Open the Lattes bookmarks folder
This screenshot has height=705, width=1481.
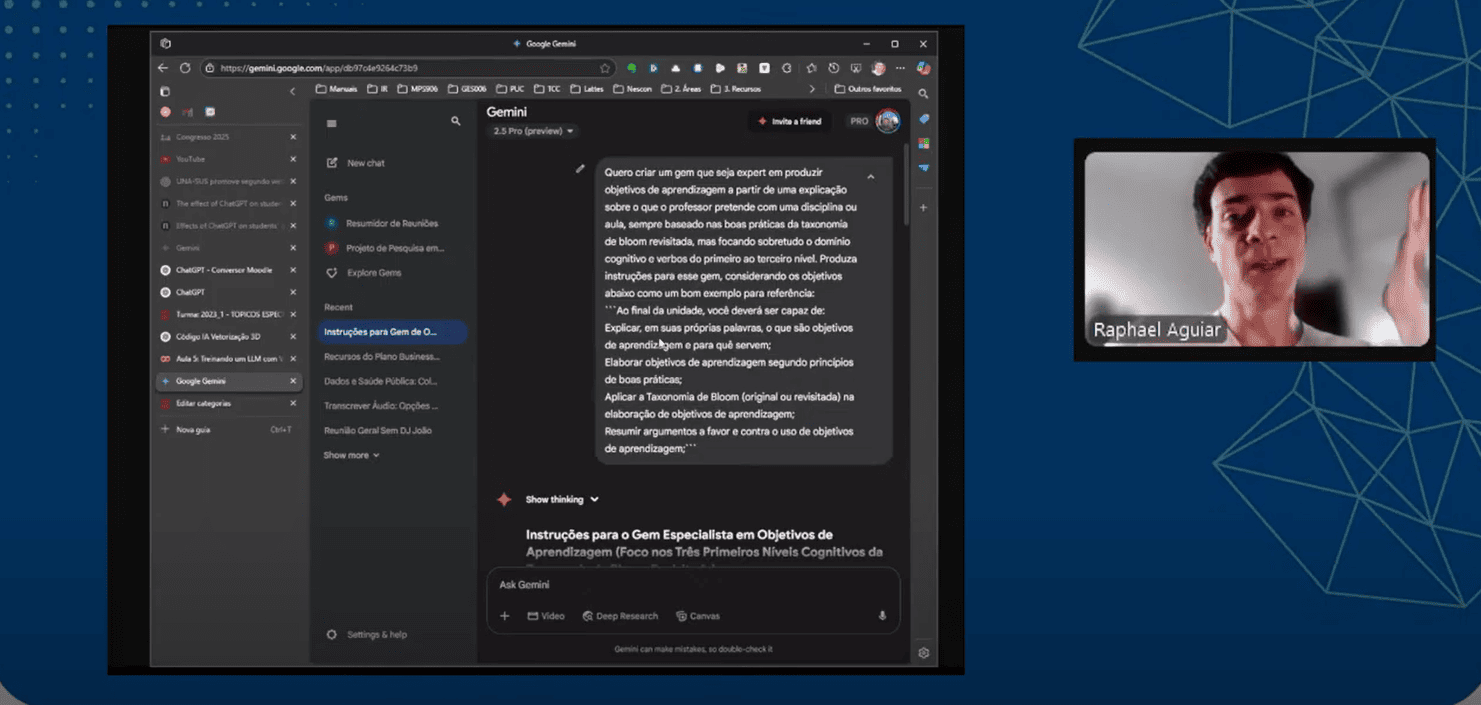(587, 89)
